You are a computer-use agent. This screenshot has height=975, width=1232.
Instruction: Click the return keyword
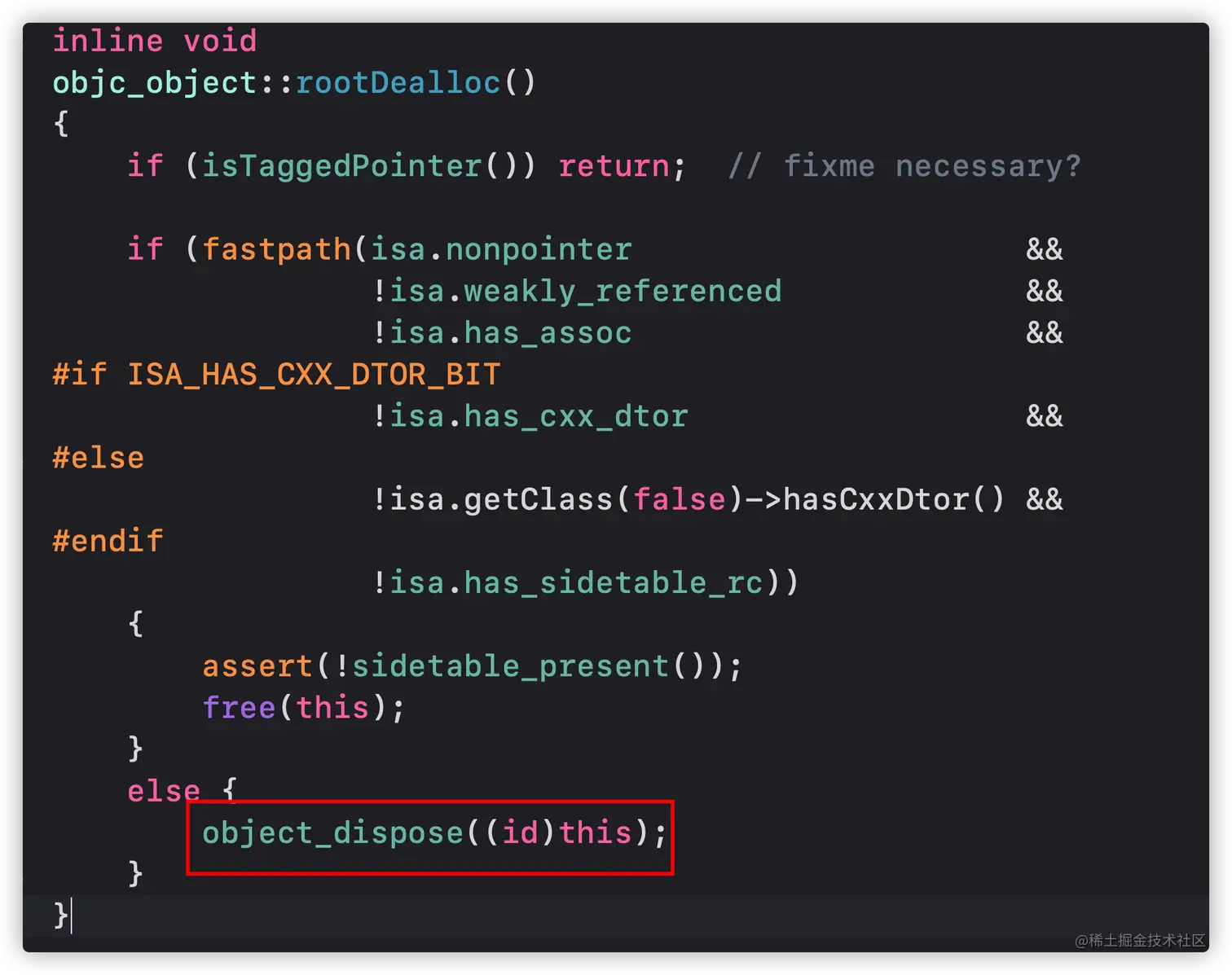(x=614, y=166)
